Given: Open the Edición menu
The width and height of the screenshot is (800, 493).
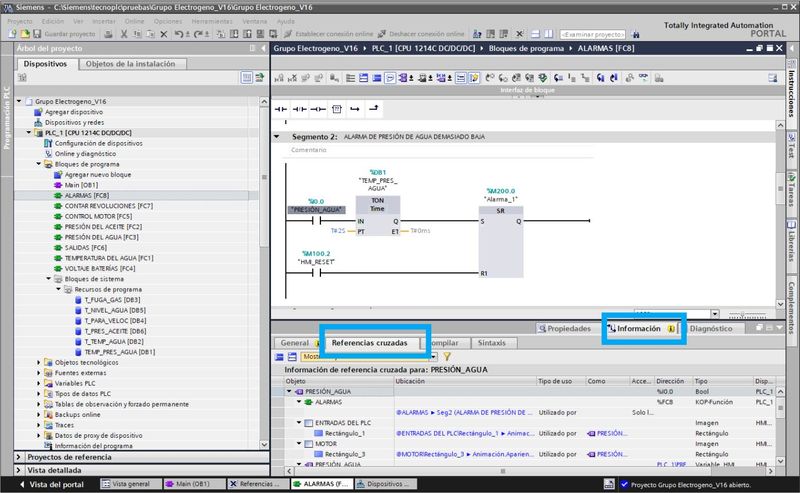Looking at the screenshot, I should coord(53,21).
